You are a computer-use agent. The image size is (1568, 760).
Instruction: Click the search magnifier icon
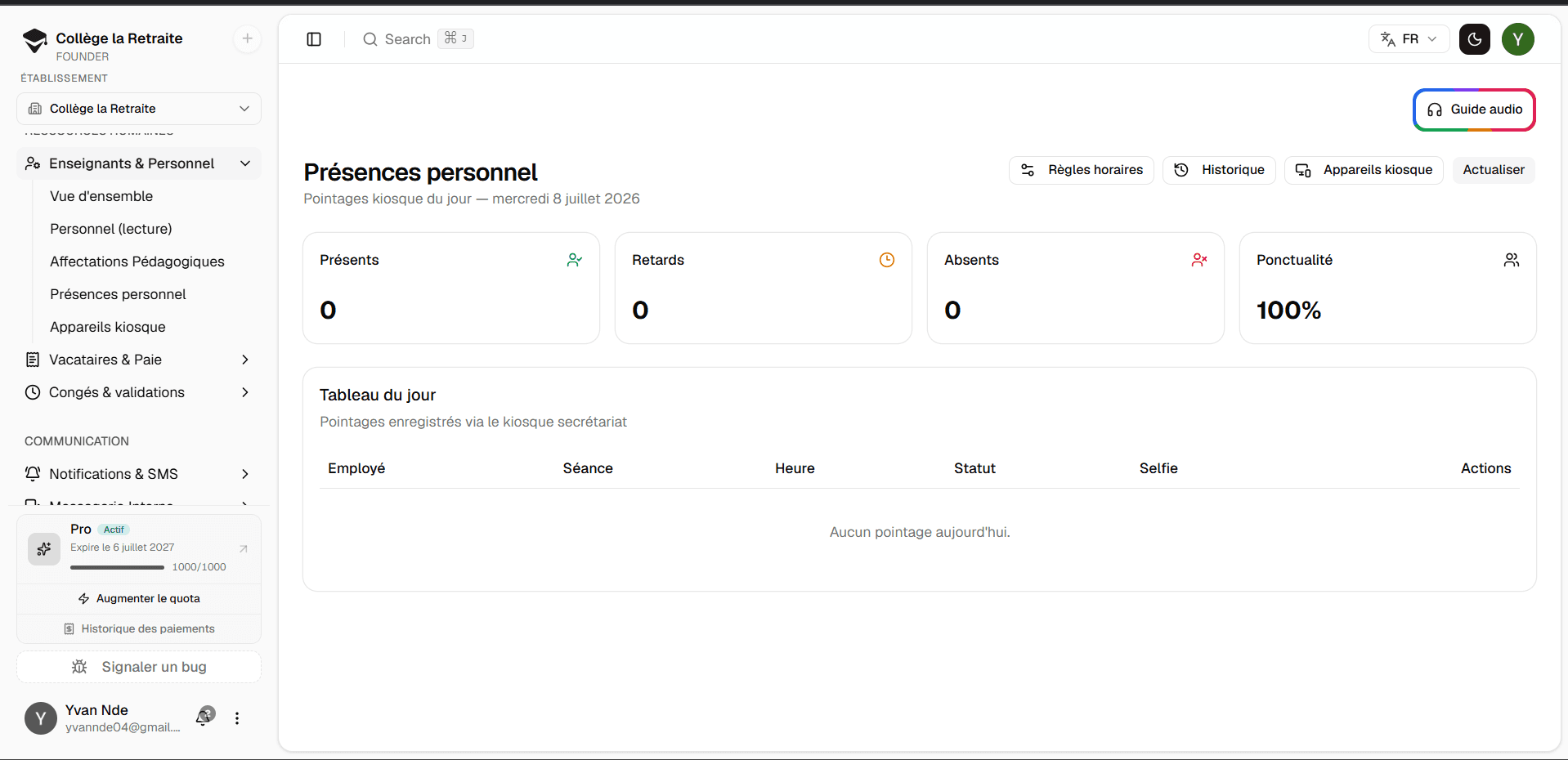pyautogui.click(x=370, y=39)
